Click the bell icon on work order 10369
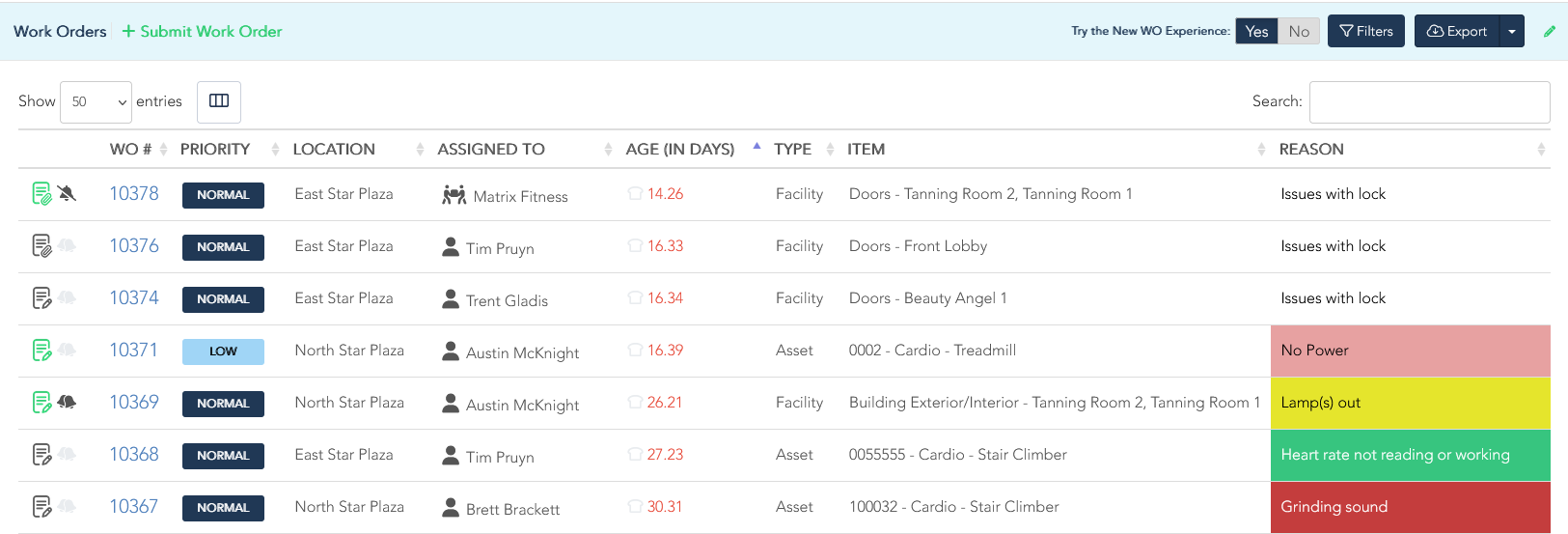Image resolution: width=1568 pixels, height=534 pixels. point(67,402)
